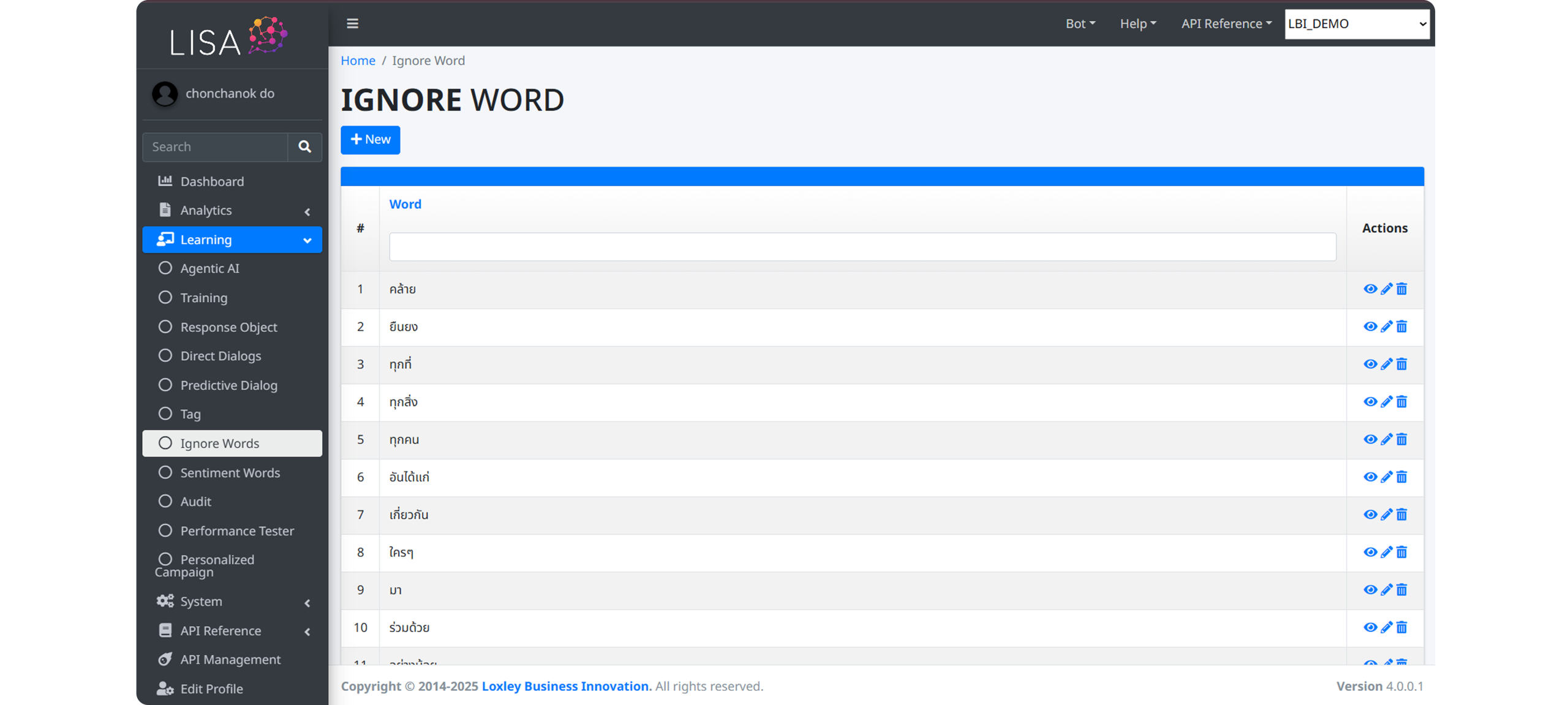Click edit pencil icon for row 1
The width and height of the screenshot is (1568, 705).
point(1386,289)
